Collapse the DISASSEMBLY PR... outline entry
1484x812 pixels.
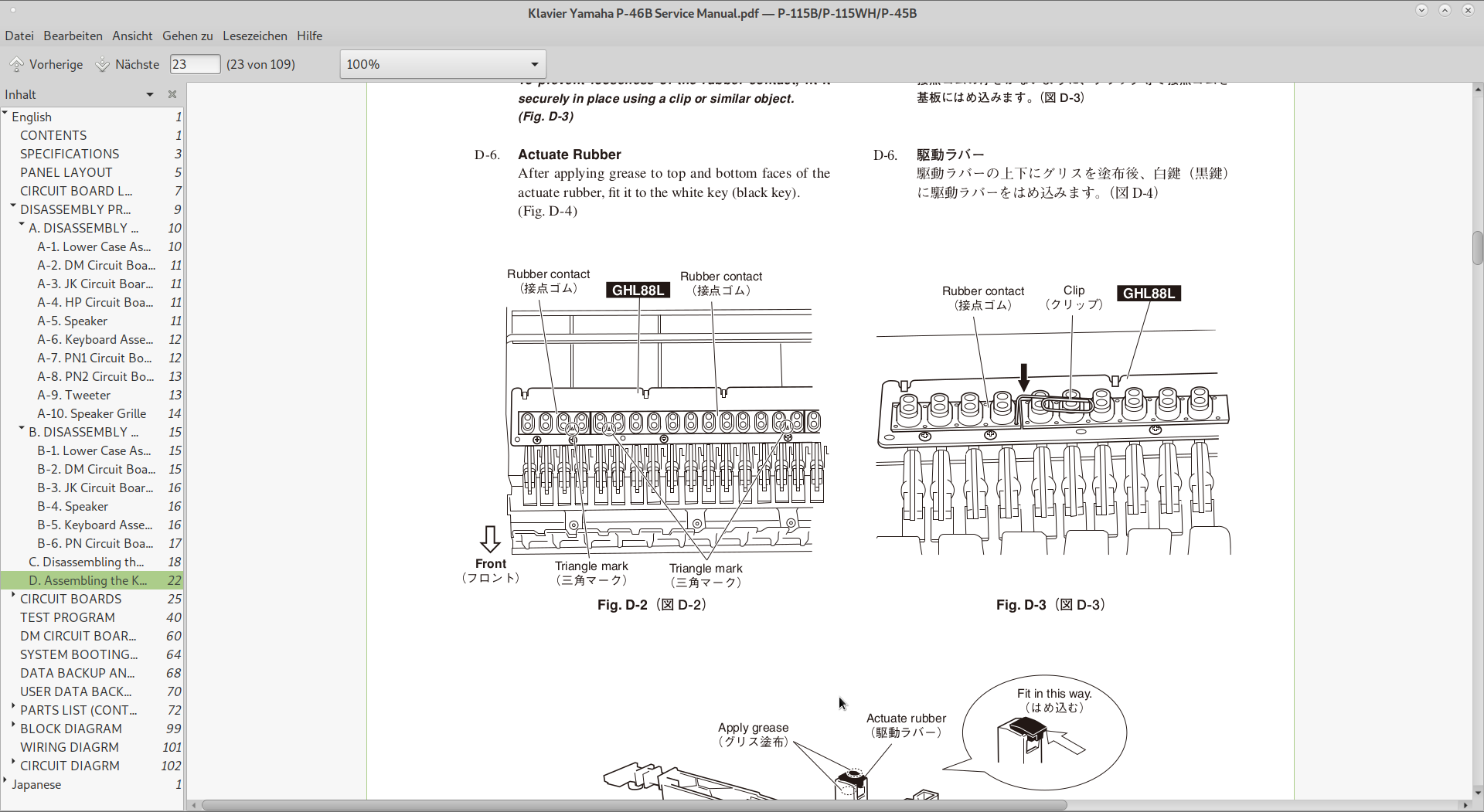[x=13, y=206]
